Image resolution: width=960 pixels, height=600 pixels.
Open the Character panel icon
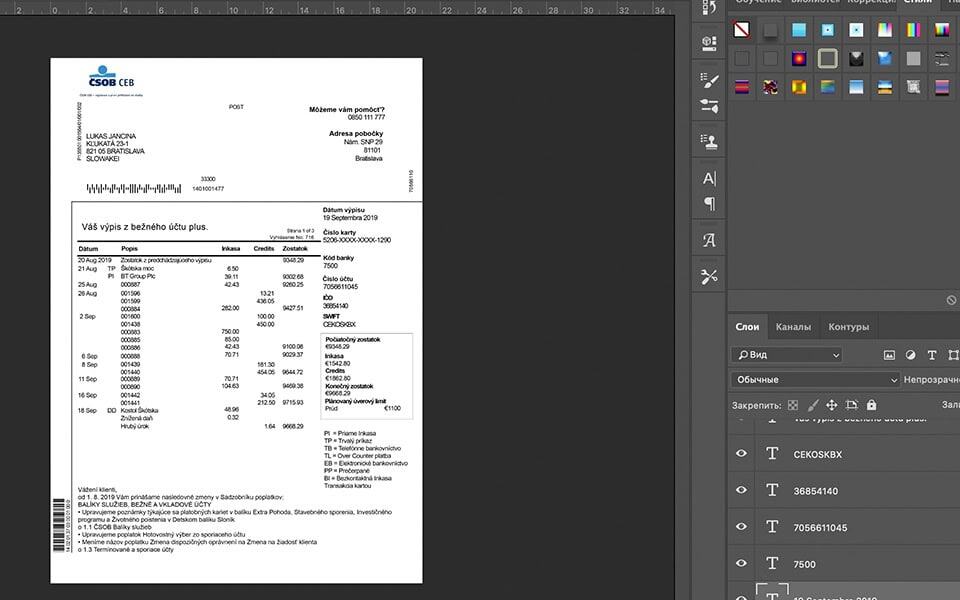point(709,178)
